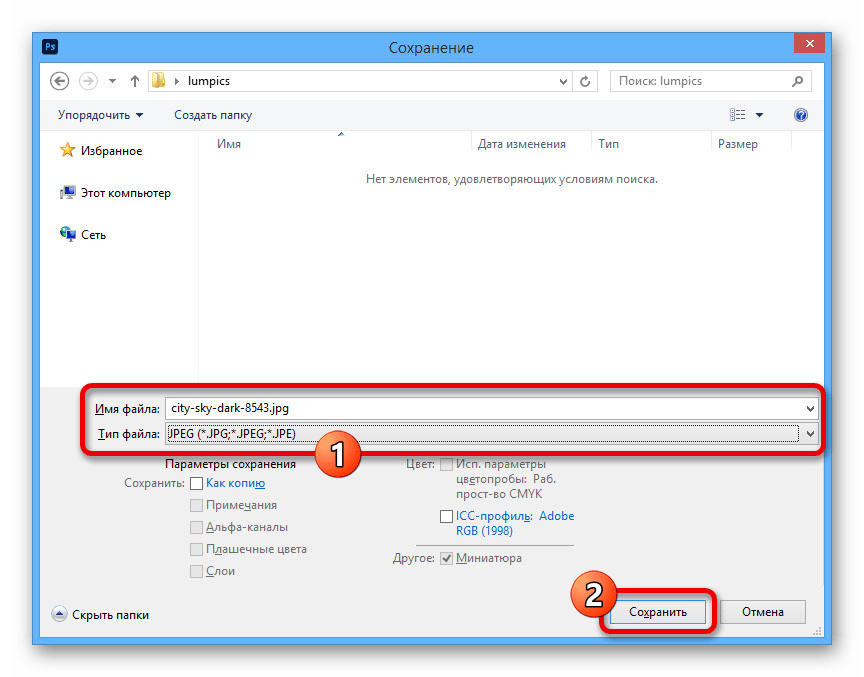Click the folder icon in the address bar
This screenshot has width=864, height=677.
[159, 81]
